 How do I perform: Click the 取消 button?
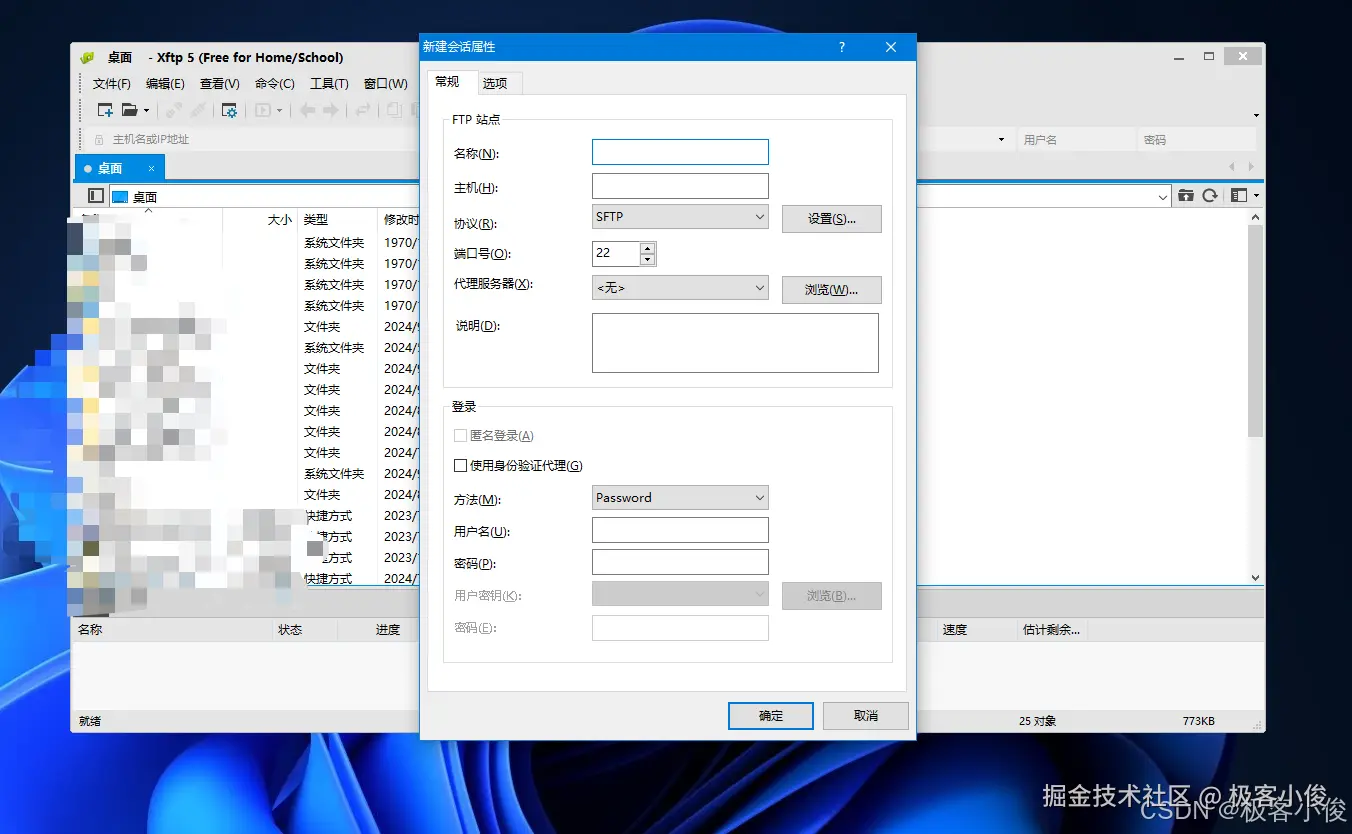866,716
